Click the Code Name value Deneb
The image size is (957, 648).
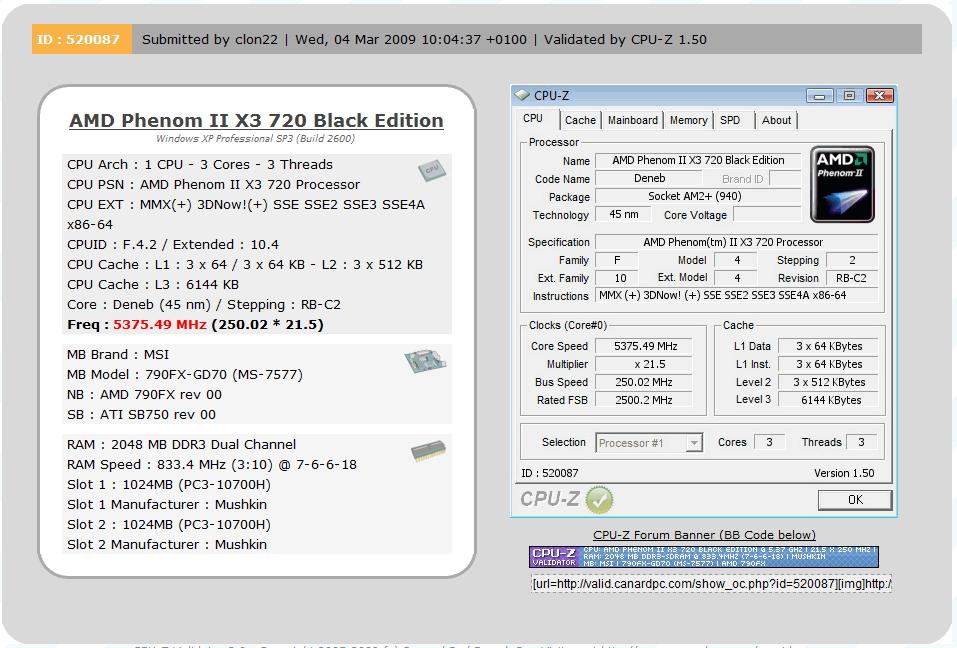649,178
